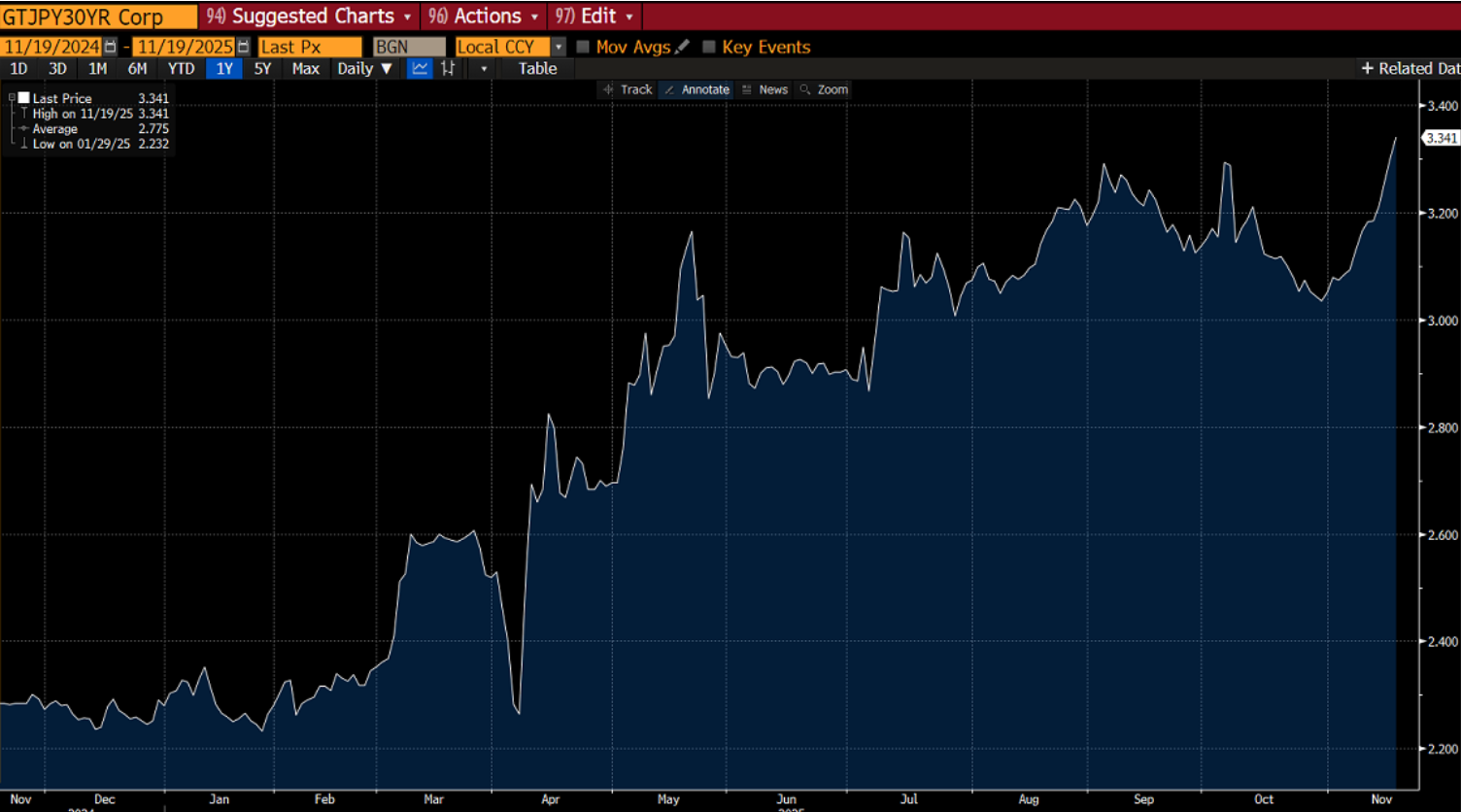Expand the Local CCY currency dropdown
This screenshot has height=812, width=1461.
coord(559,47)
